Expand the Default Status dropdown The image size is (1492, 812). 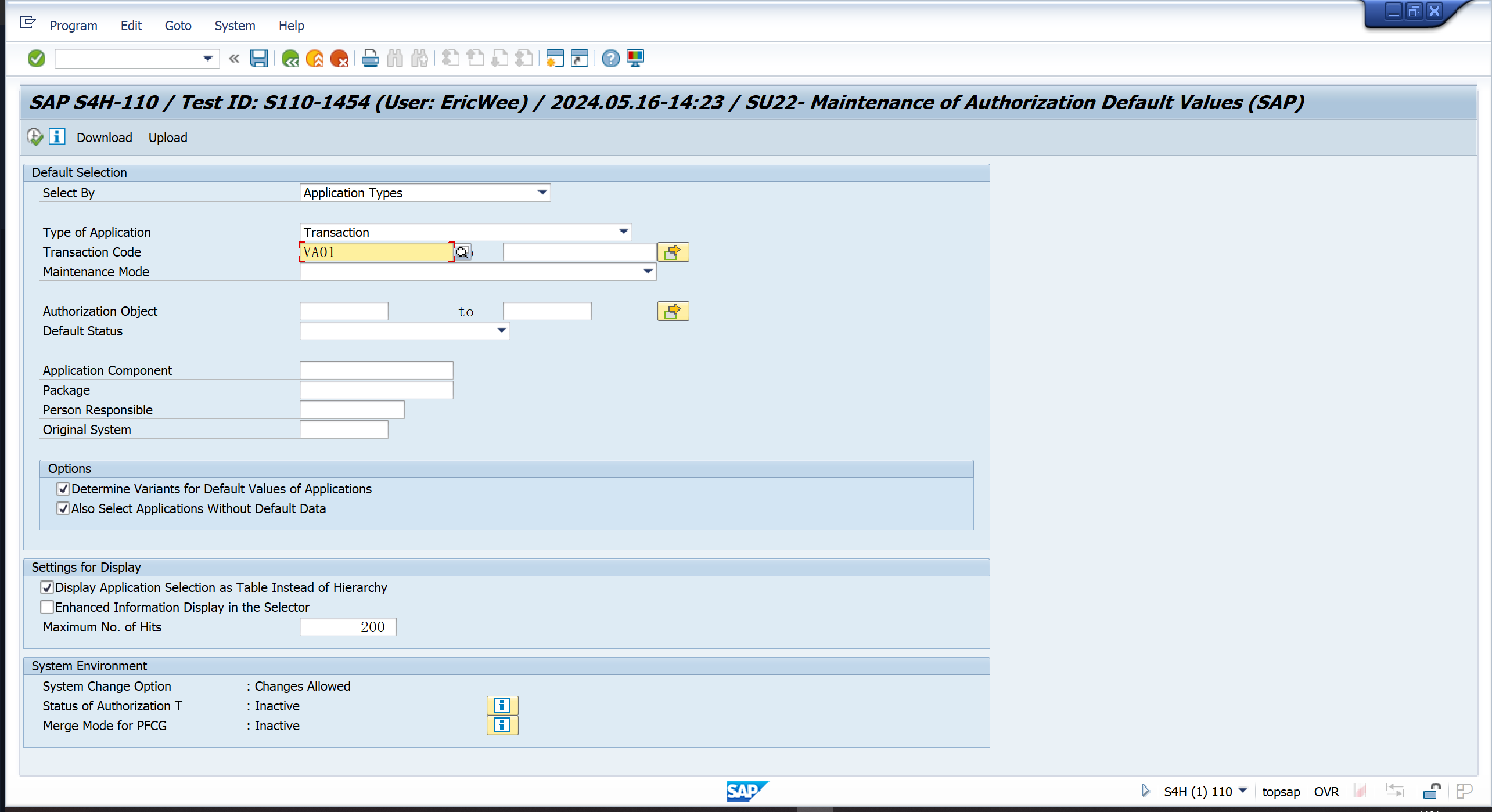[501, 330]
